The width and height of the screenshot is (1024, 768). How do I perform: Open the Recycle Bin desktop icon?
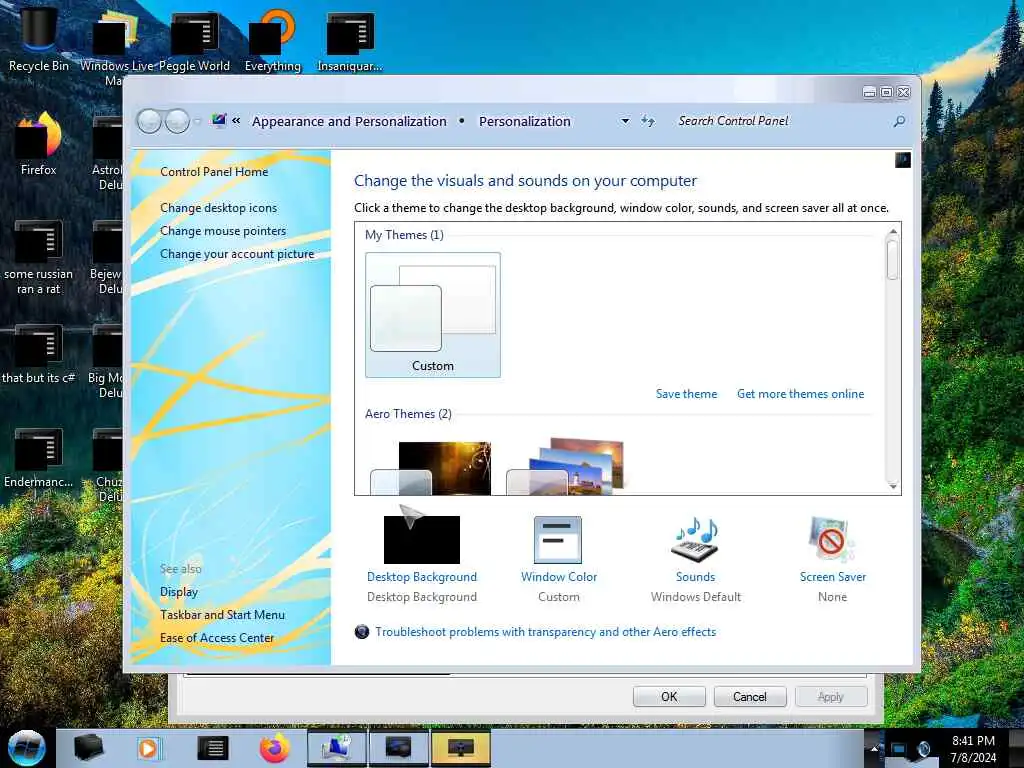tap(39, 38)
